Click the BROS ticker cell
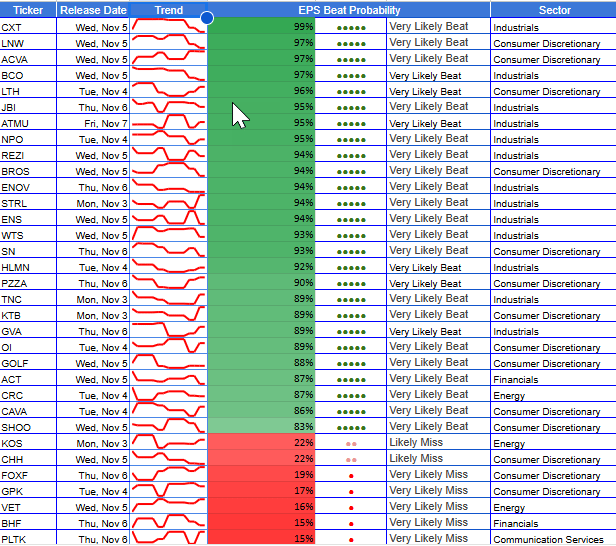This screenshot has height=546, width=616. click(x=28, y=171)
